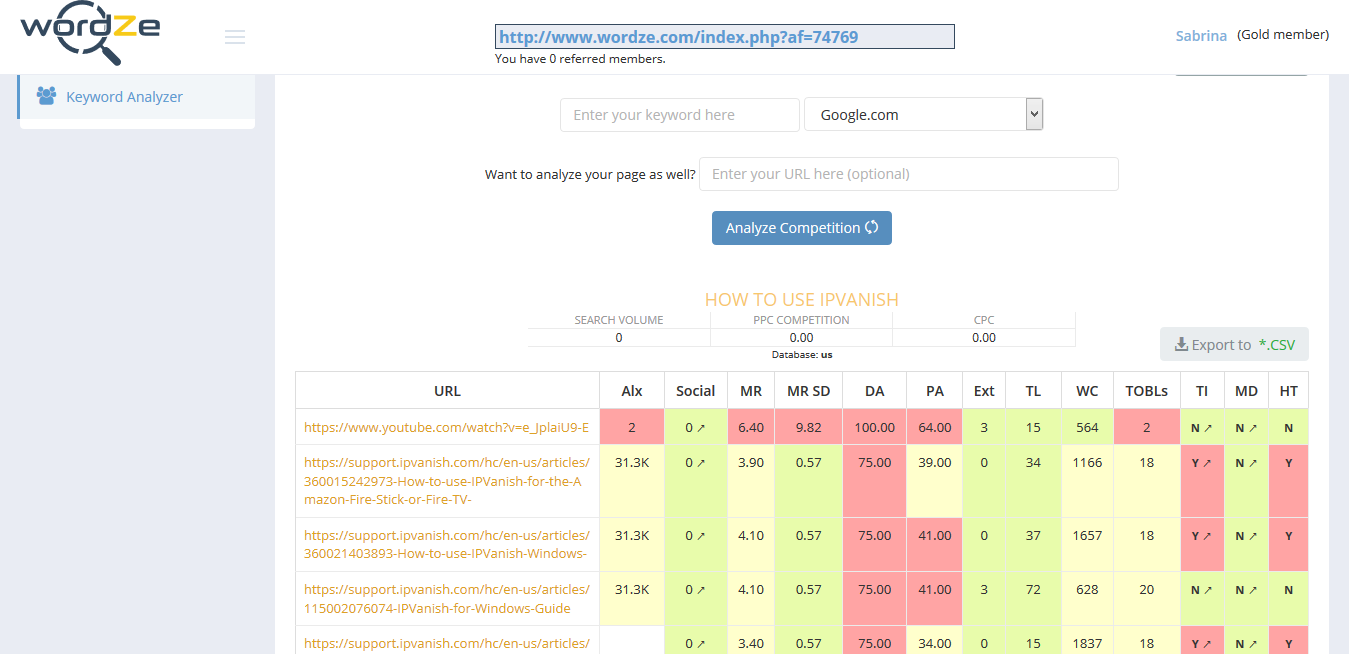This screenshot has width=1349, height=654.
Task: Click the DA column header
Action: pos(875,391)
